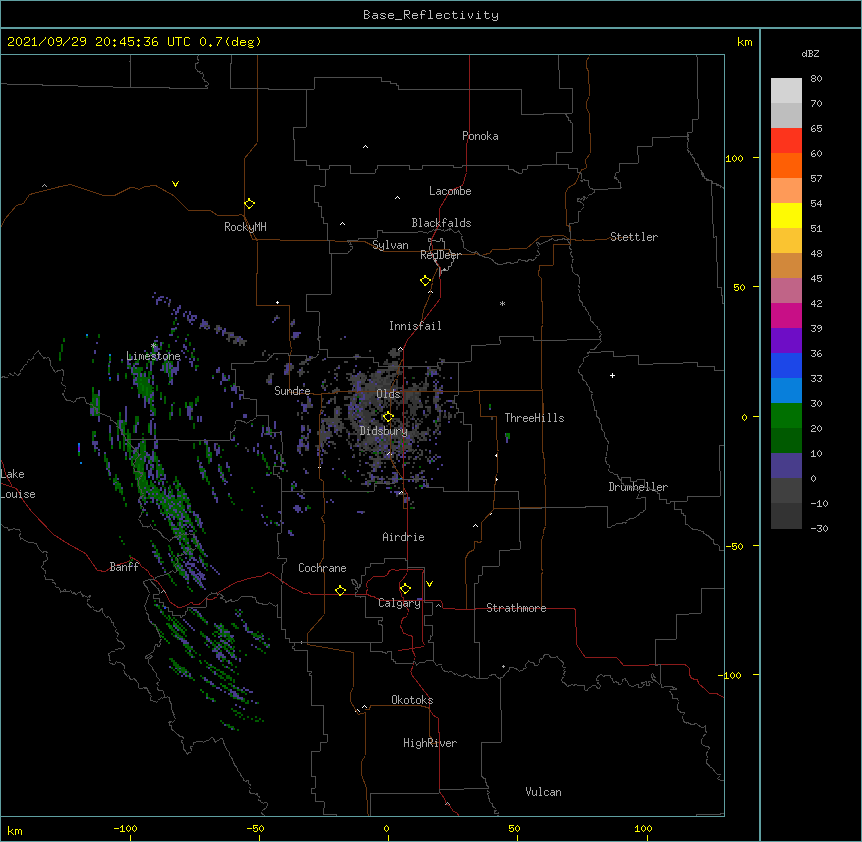Click the Limestone label on the map

click(153, 356)
